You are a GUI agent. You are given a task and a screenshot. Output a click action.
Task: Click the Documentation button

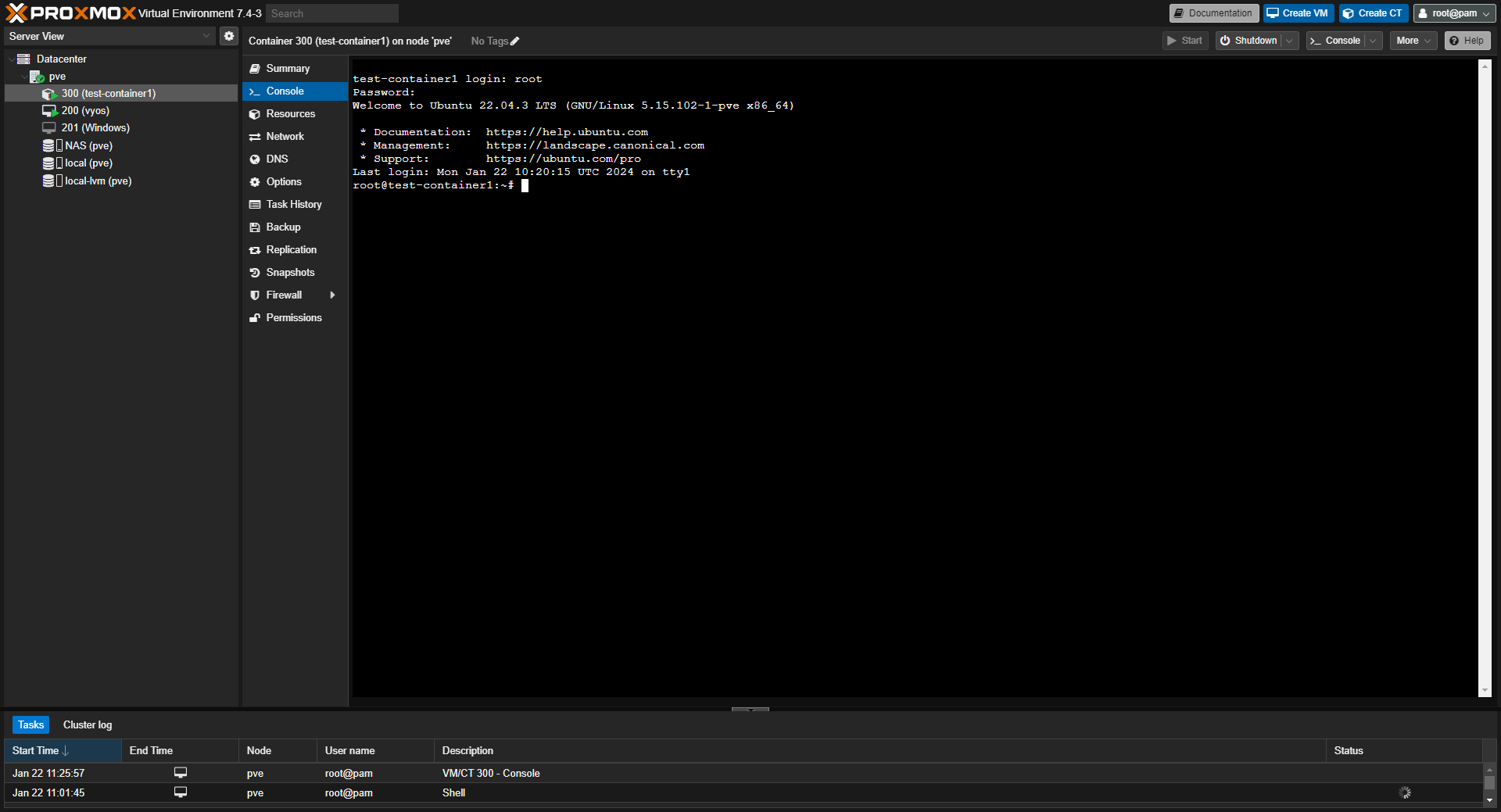point(1214,13)
